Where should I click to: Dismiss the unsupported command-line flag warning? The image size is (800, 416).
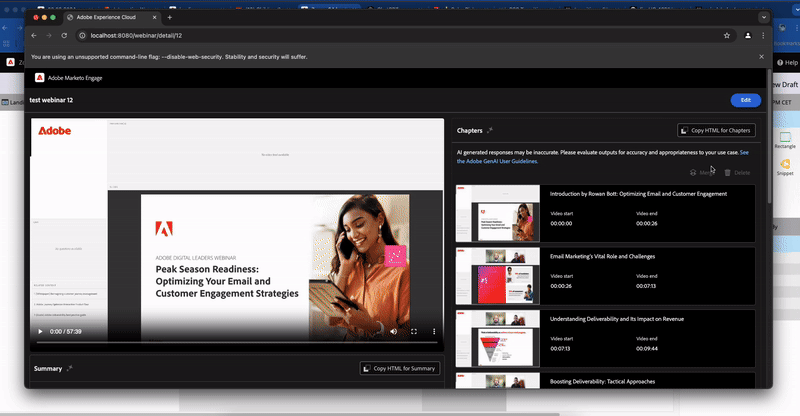(761, 57)
